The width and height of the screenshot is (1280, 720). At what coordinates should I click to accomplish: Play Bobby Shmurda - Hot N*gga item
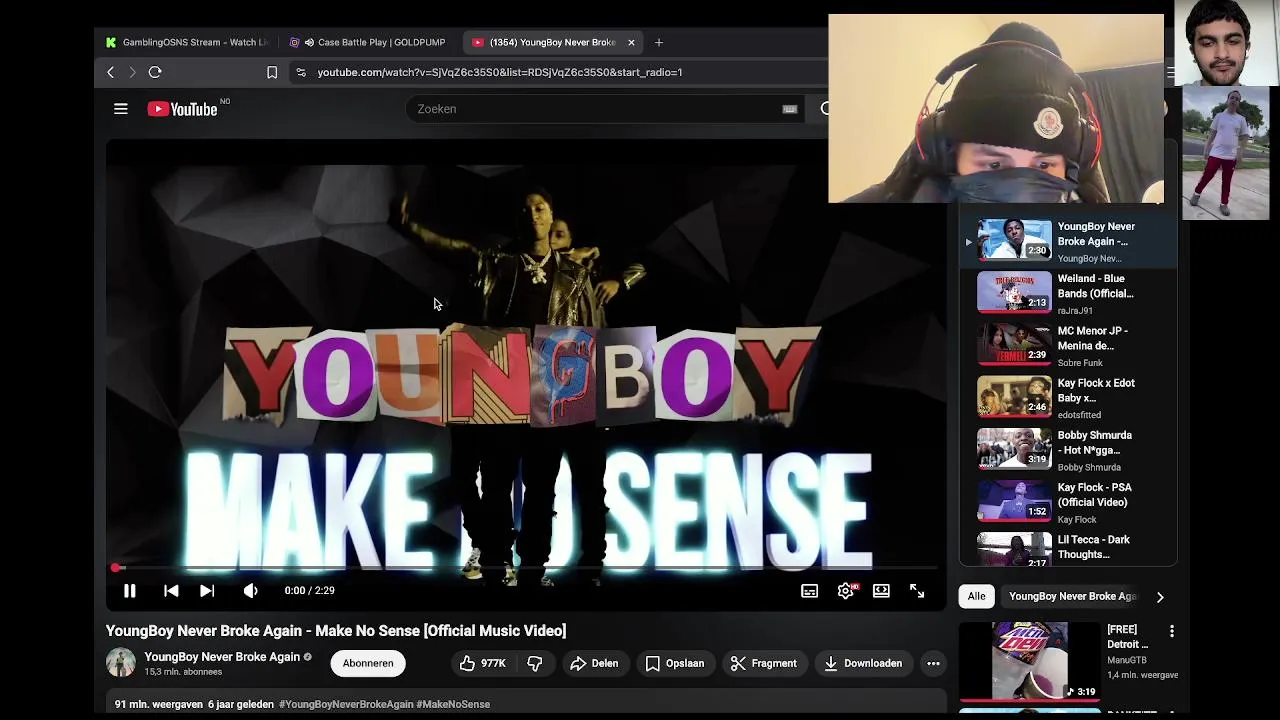1066,449
